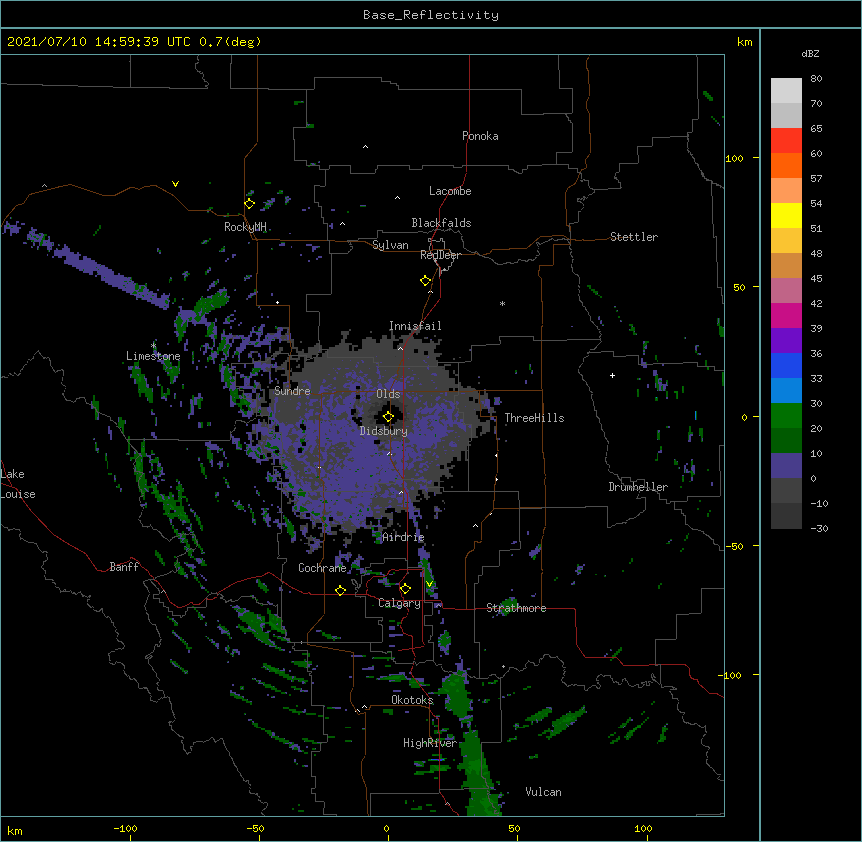Click the Strathmore town label
Screen dimensions: 862x842
pyautogui.click(x=516, y=608)
